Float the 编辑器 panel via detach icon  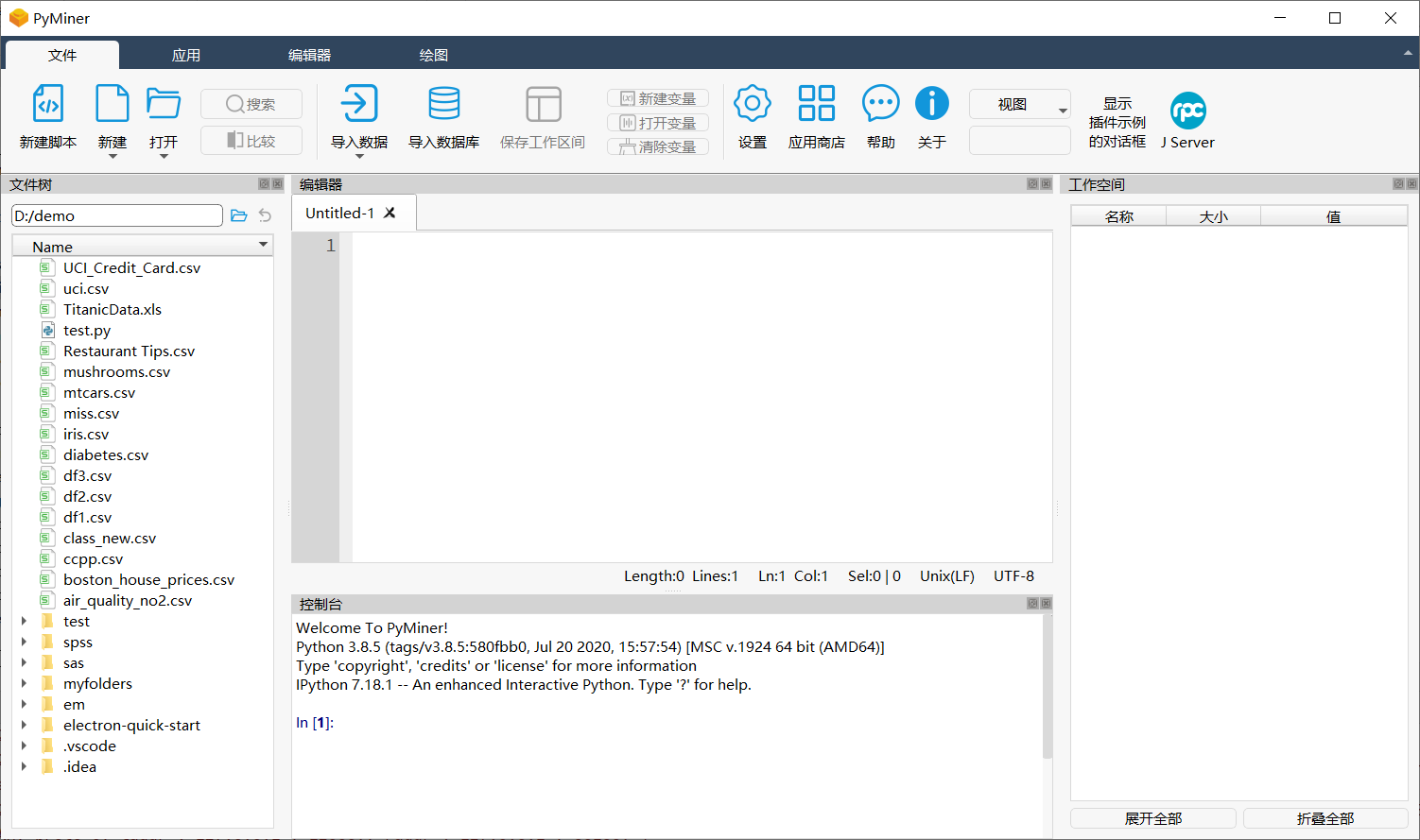pyautogui.click(x=1032, y=184)
